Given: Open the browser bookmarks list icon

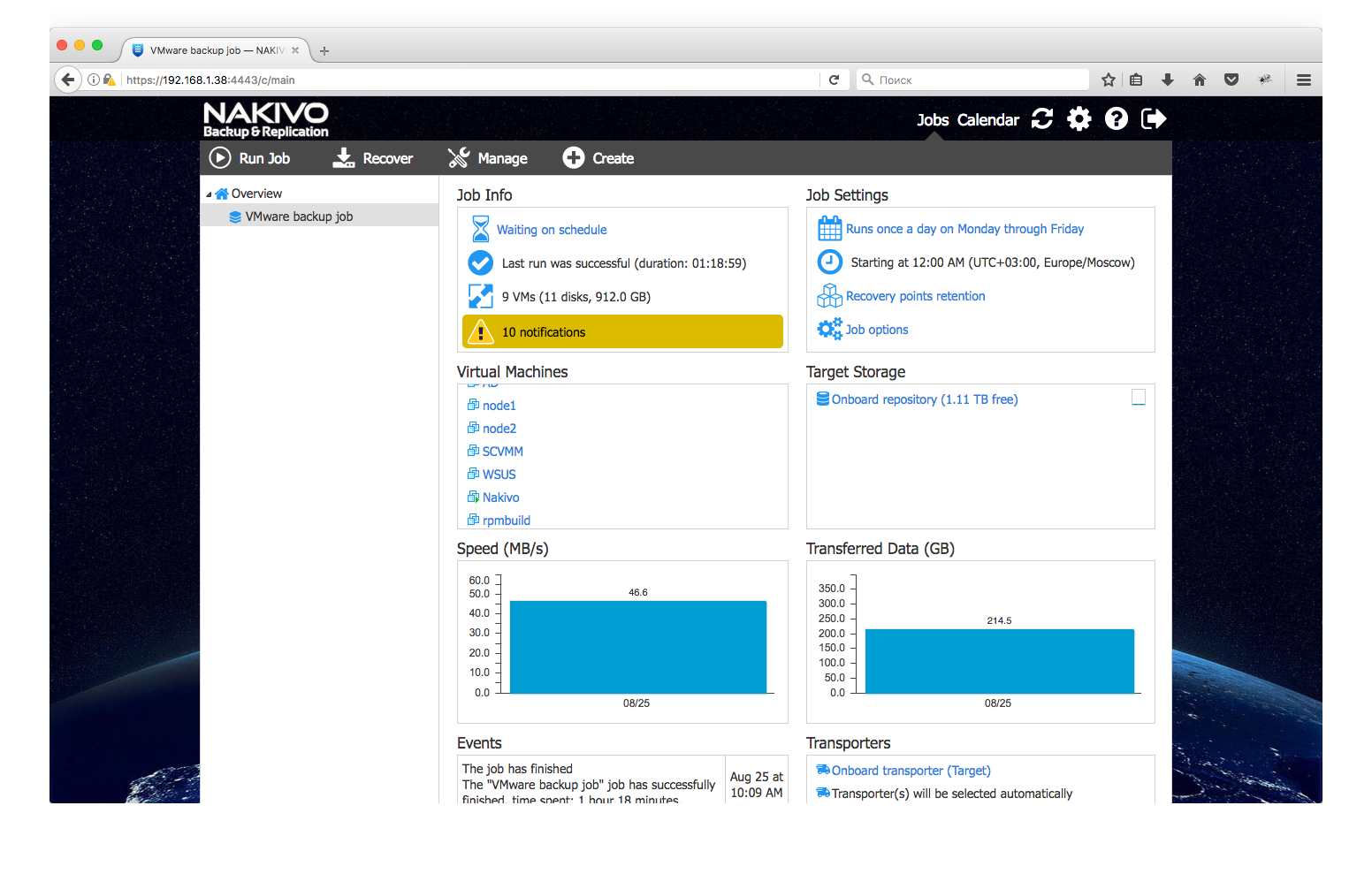Looking at the screenshot, I should point(1137,80).
